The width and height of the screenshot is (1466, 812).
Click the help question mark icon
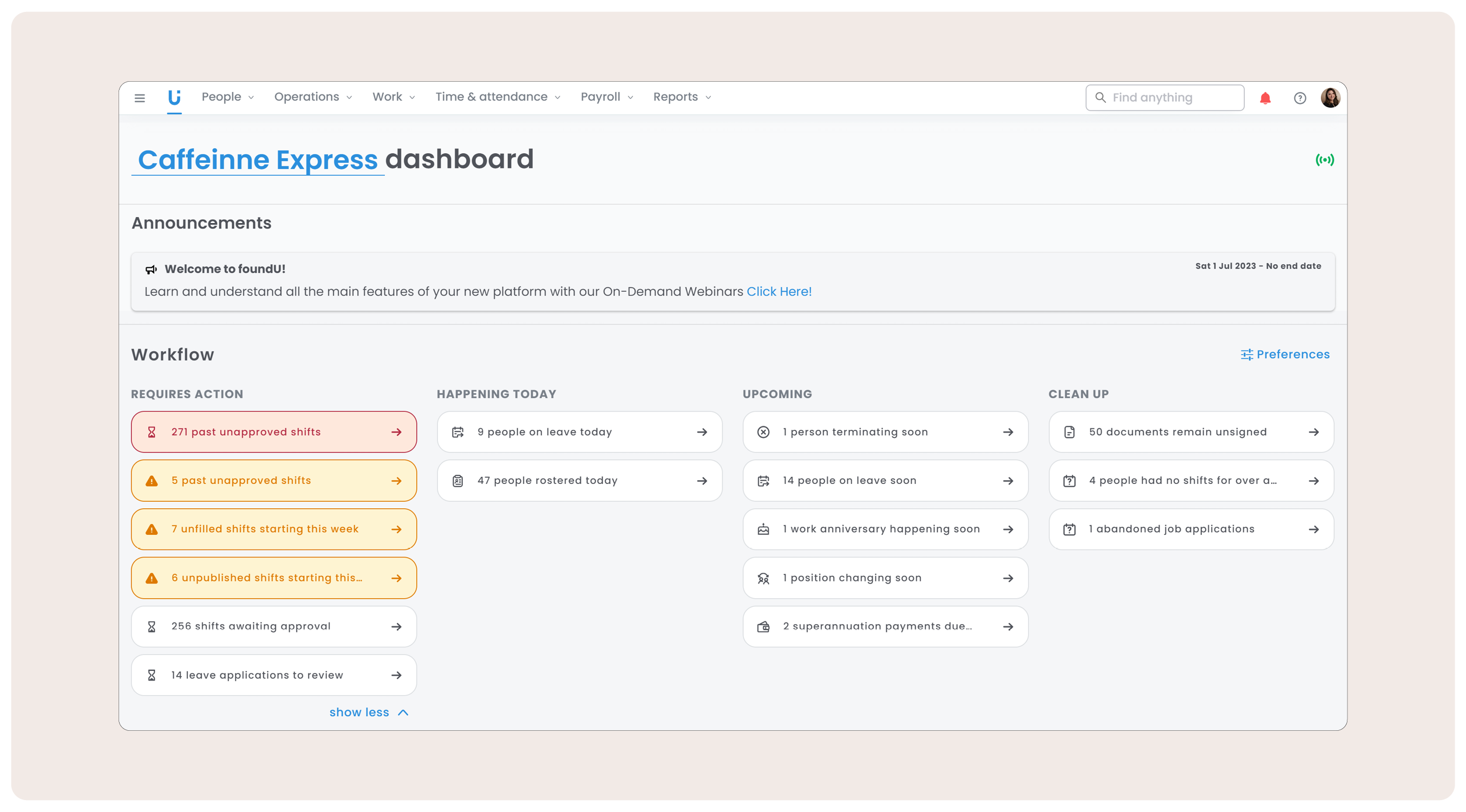1299,98
